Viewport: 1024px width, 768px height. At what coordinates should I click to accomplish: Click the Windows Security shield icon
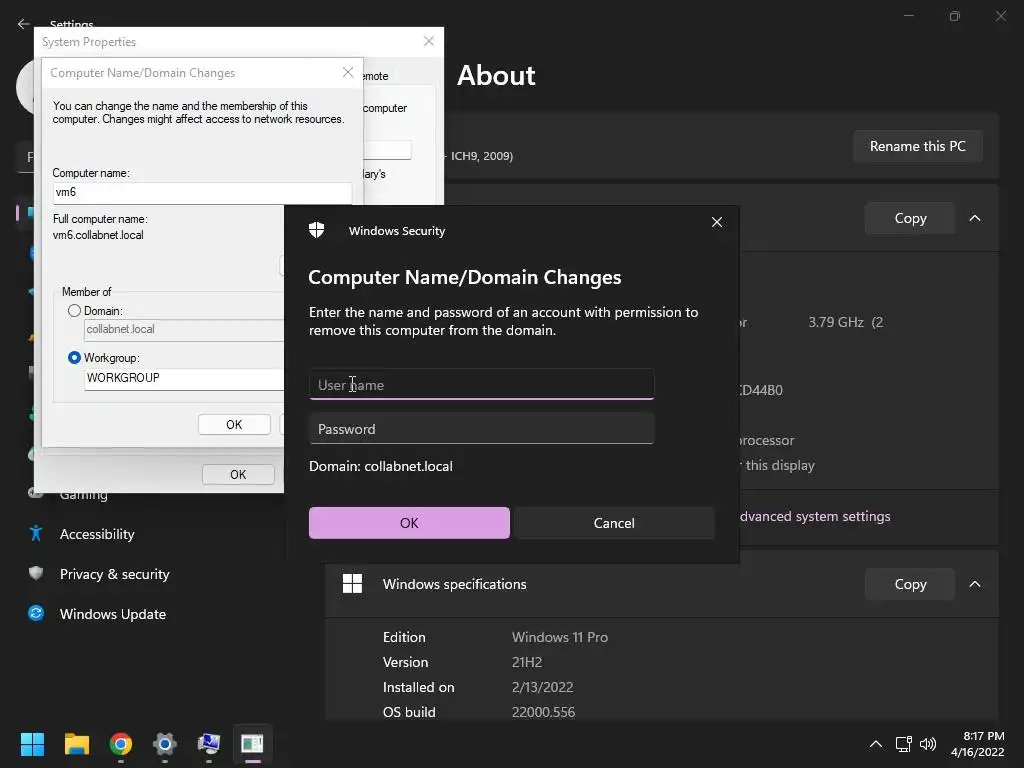tap(317, 230)
